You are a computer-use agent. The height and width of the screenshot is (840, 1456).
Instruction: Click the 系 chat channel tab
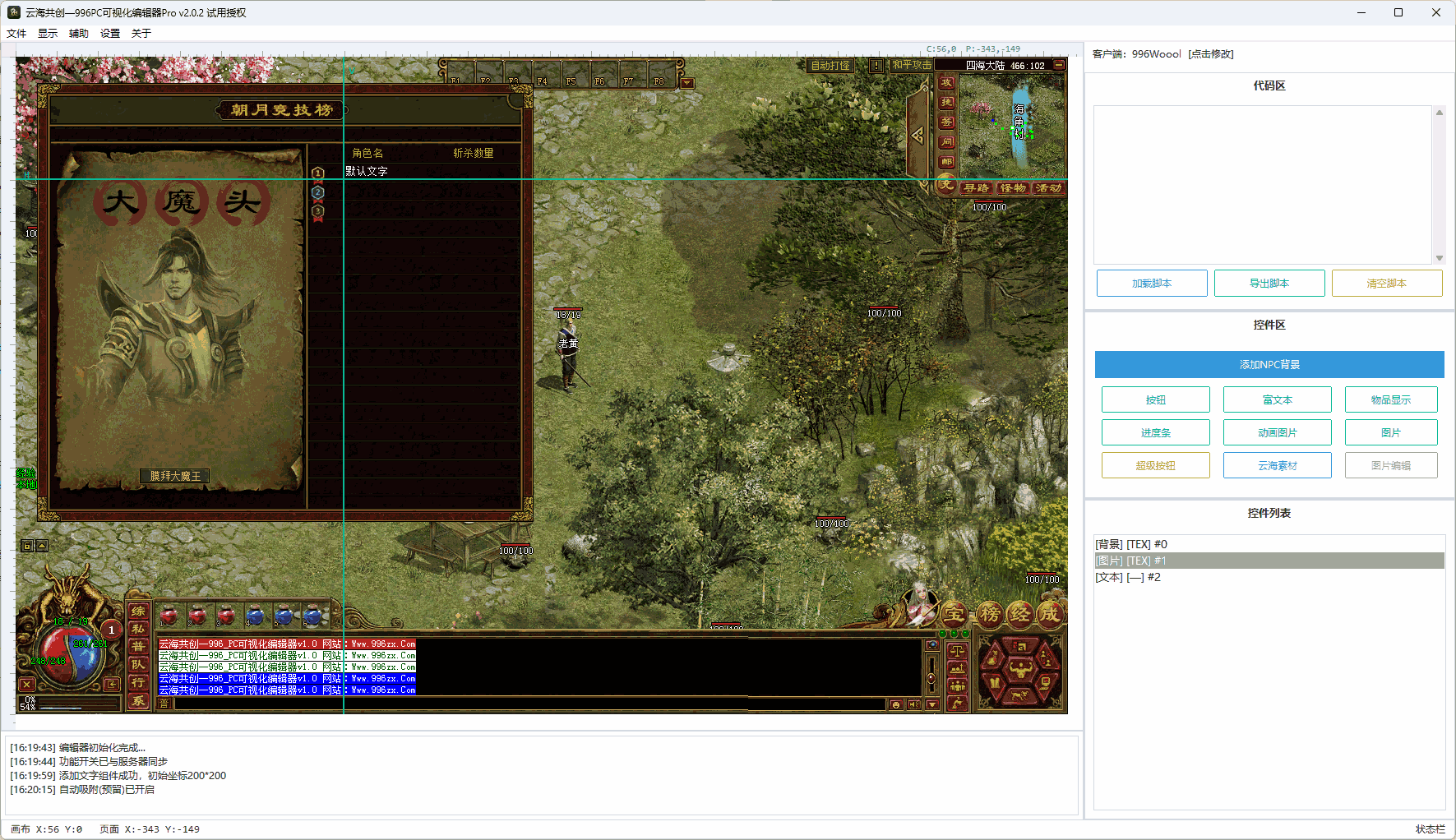[138, 701]
